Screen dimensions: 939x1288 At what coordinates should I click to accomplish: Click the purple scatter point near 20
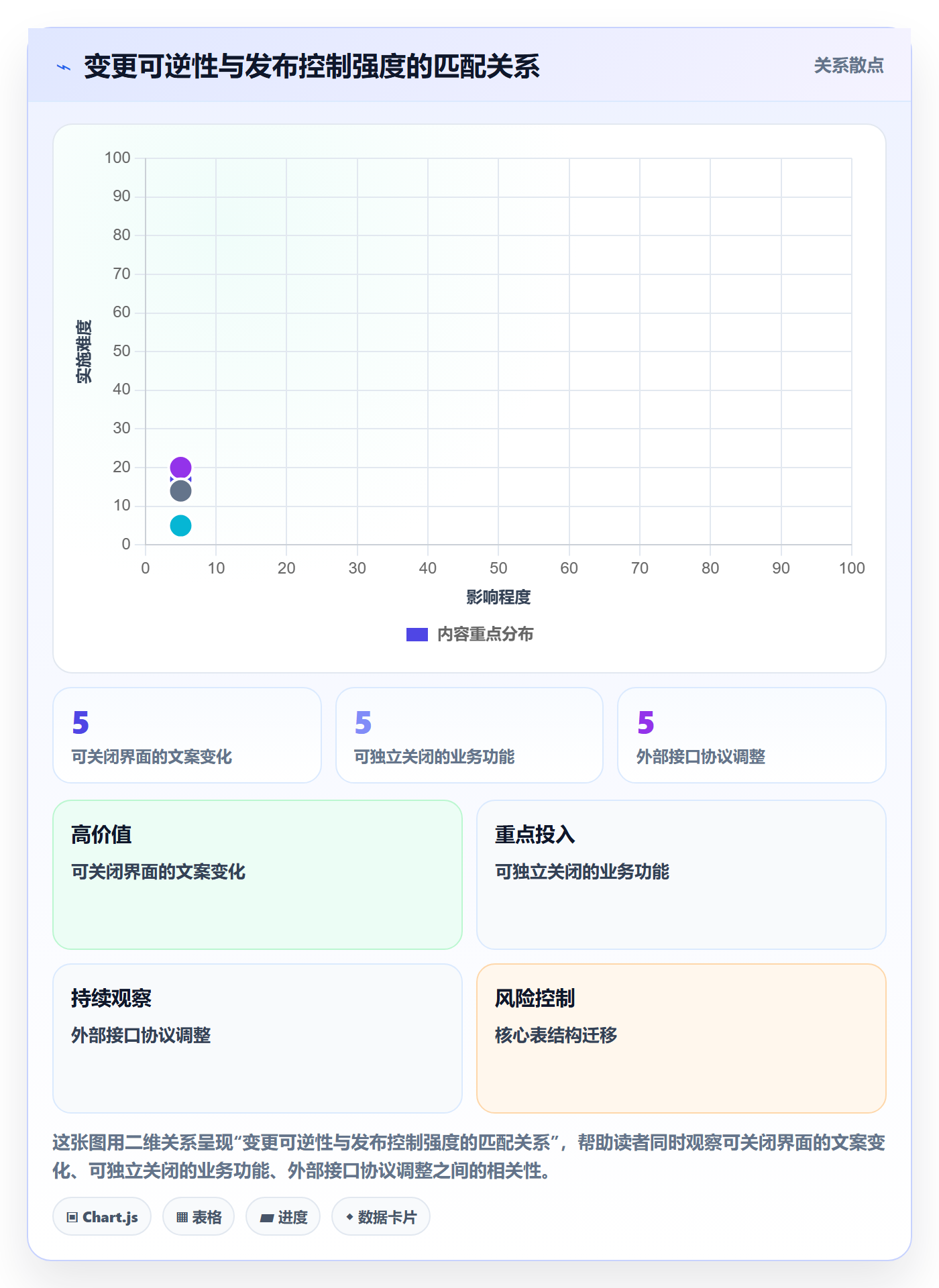180,467
